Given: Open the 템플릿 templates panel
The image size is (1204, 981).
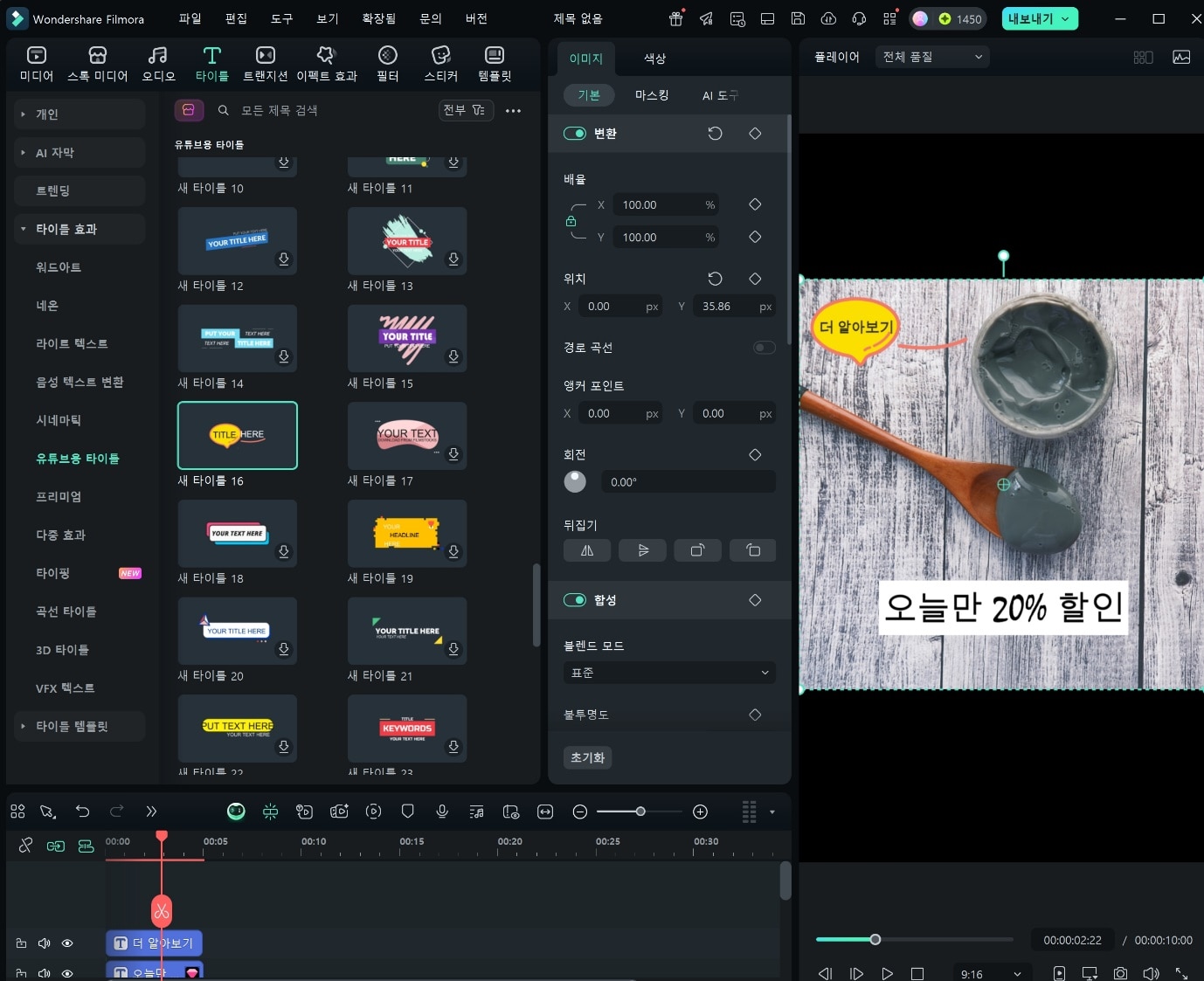Looking at the screenshot, I should [495, 65].
